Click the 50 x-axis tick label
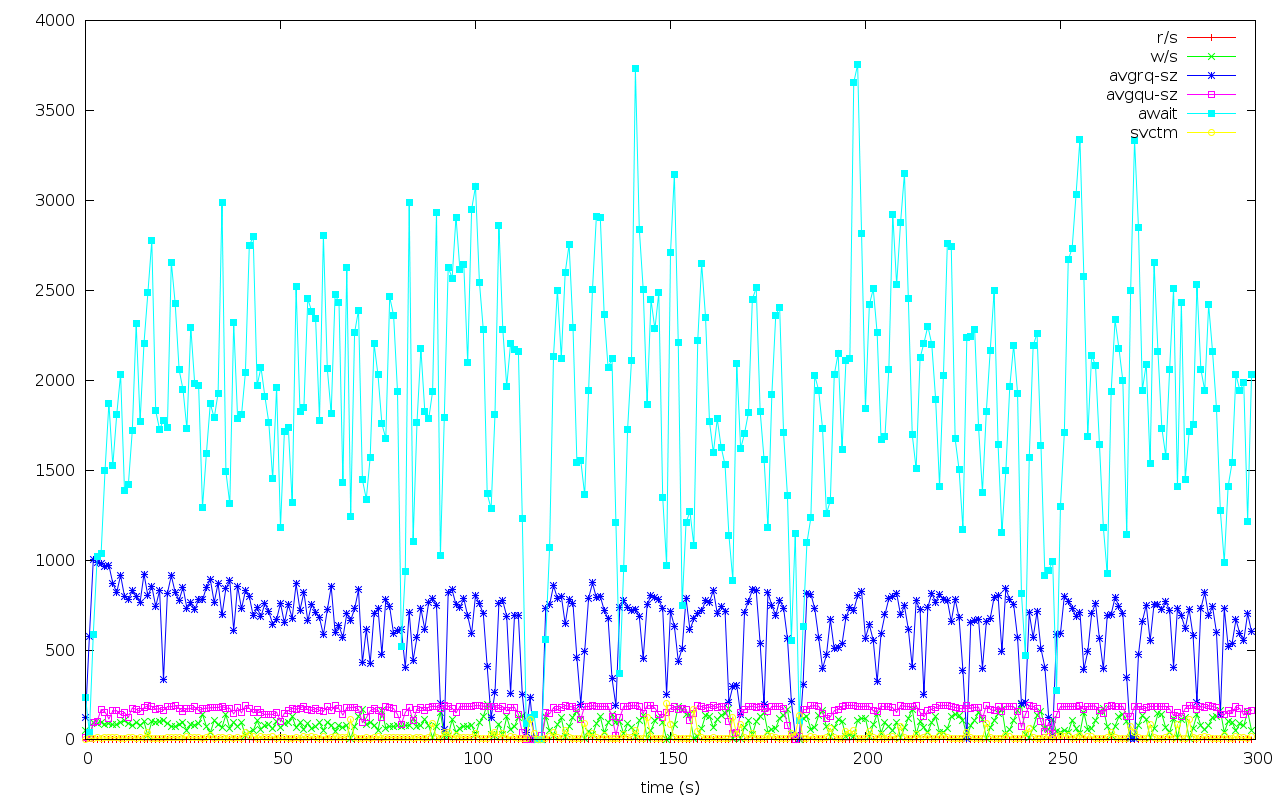 pyautogui.click(x=281, y=759)
